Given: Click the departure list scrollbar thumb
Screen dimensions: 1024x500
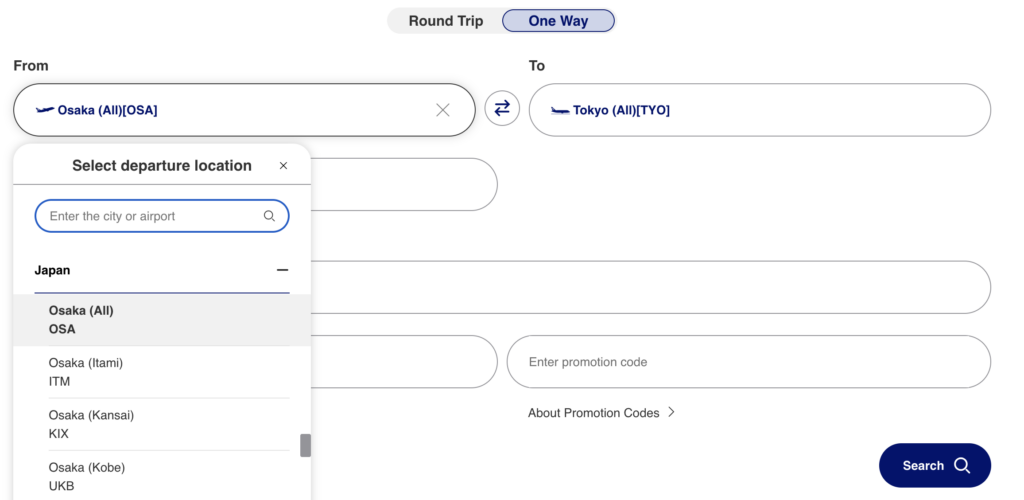Looking at the screenshot, I should 305,445.
